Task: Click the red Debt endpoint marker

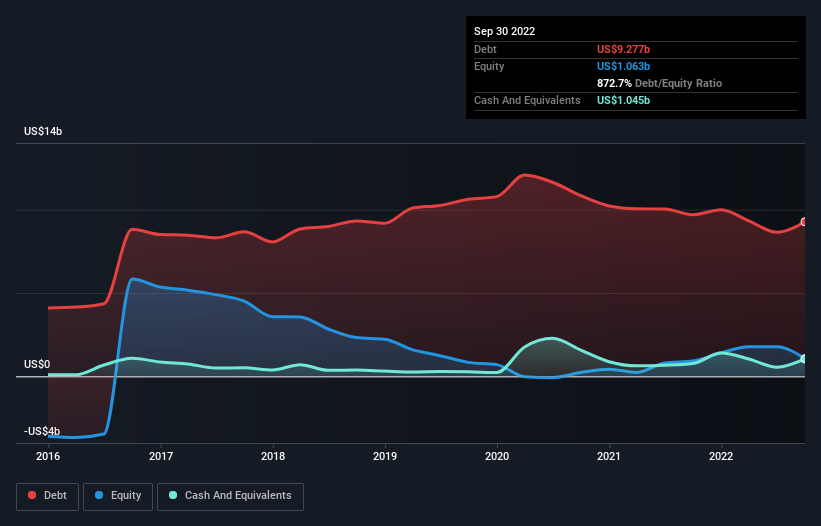Action: click(x=804, y=222)
